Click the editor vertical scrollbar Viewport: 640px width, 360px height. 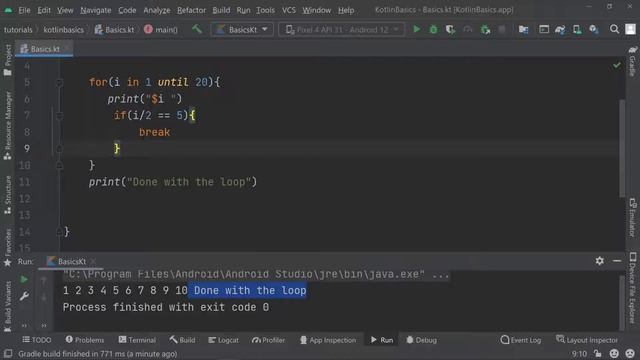click(x=622, y=148)
